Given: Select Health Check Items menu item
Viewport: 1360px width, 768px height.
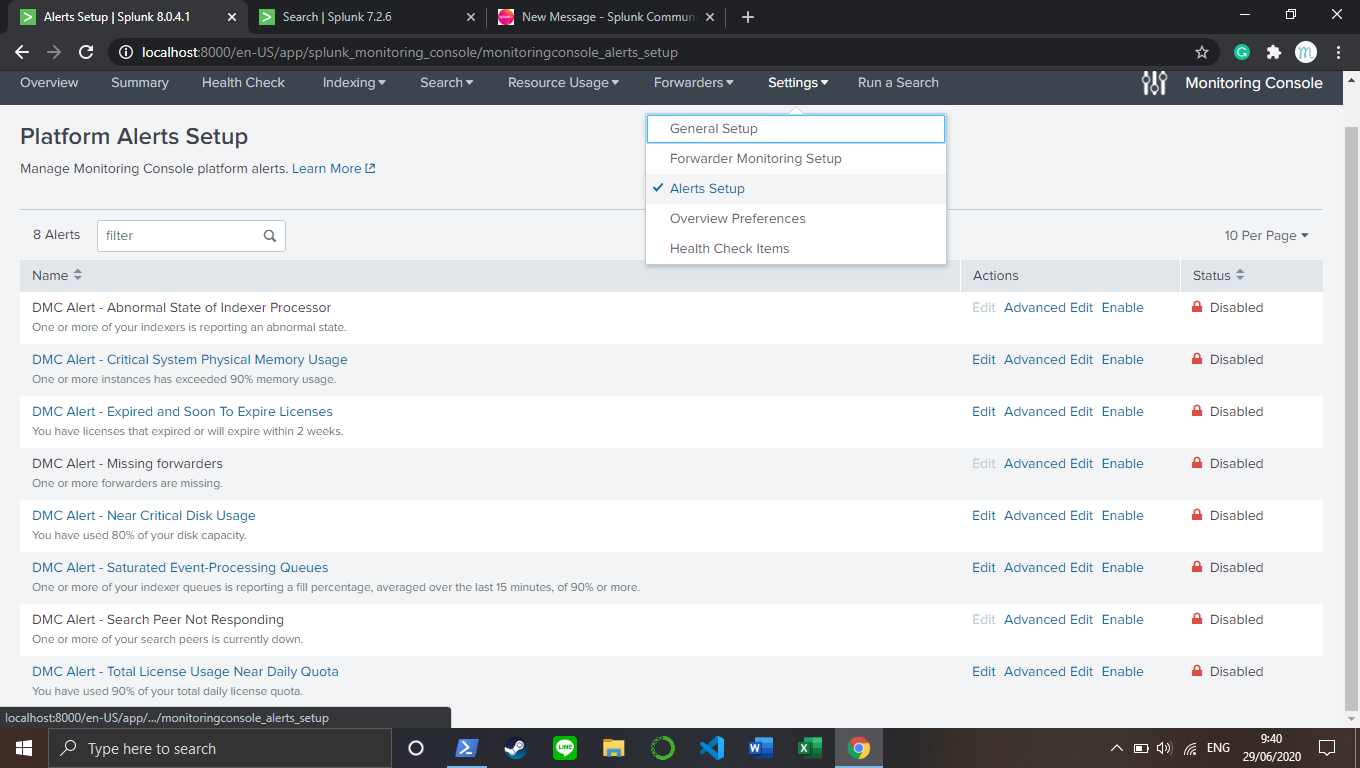Looking at the screenshot, I should click(x=796, y=249).
